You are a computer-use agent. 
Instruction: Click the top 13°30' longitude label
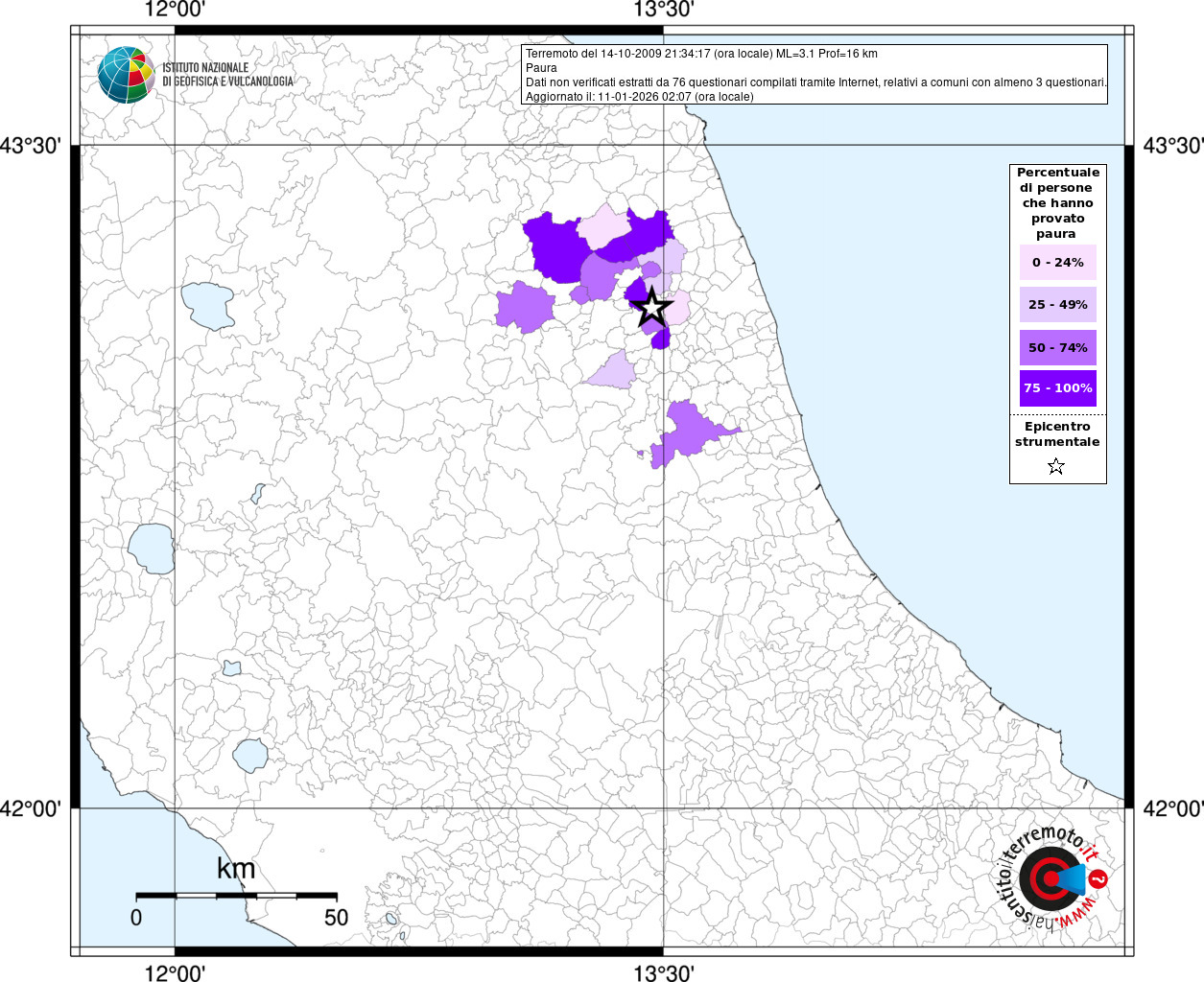pyautogui.click(x=663, y=11)
